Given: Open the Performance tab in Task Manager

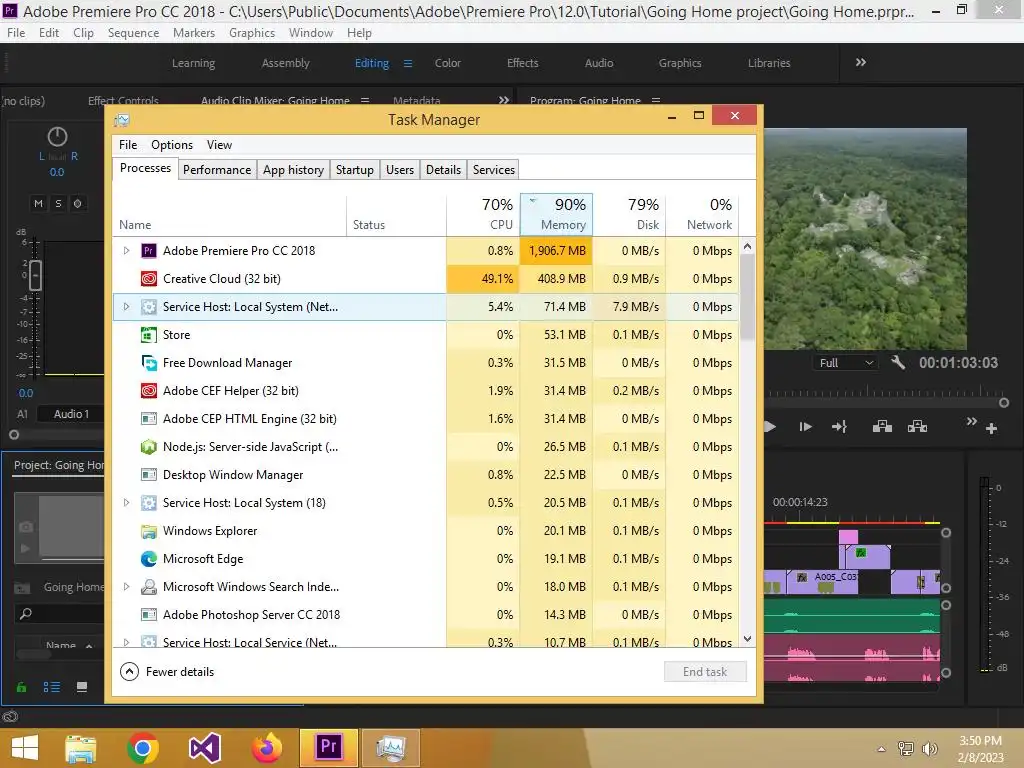Looking at the screenshot, I should (x=217, y=170).
